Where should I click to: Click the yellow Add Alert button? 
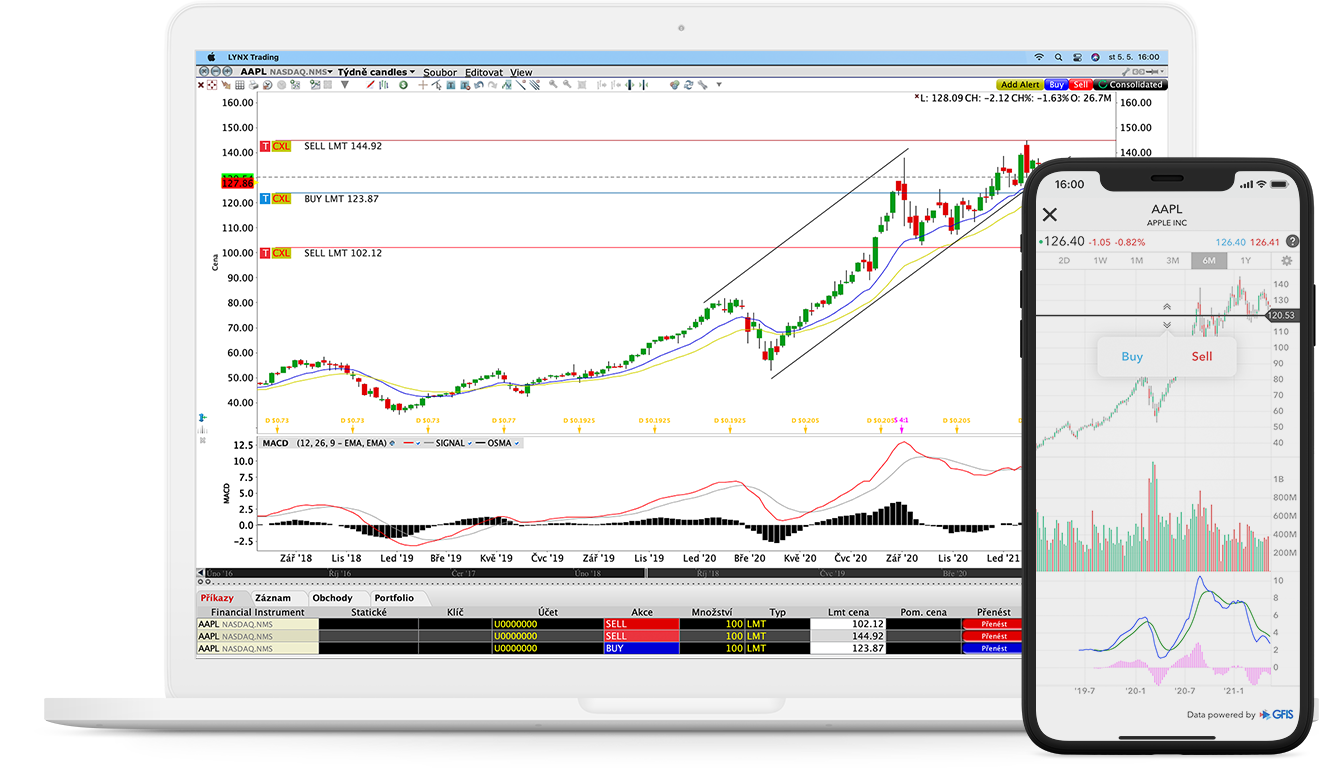tap(1020, 85)
